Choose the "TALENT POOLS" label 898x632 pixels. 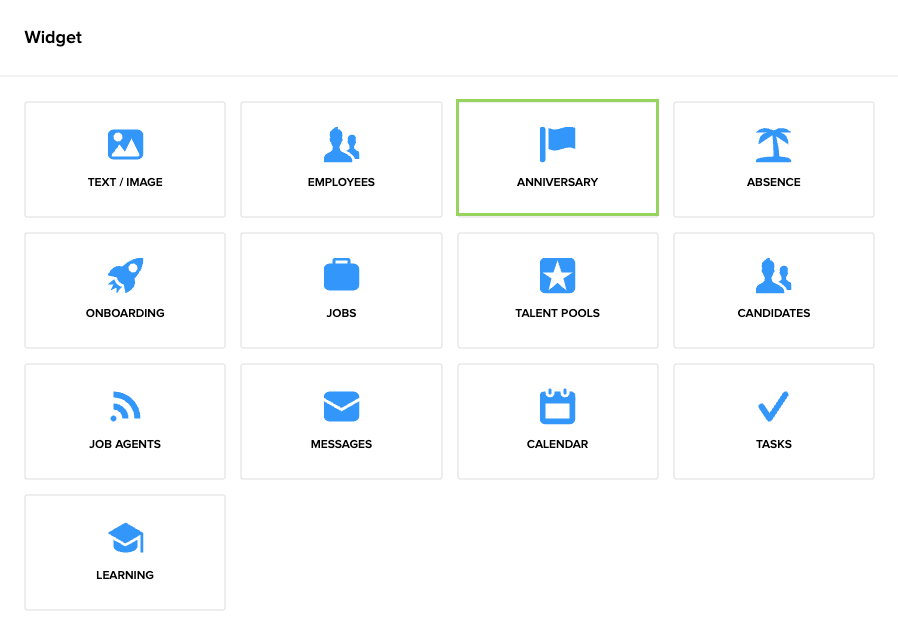pos(557,313)
